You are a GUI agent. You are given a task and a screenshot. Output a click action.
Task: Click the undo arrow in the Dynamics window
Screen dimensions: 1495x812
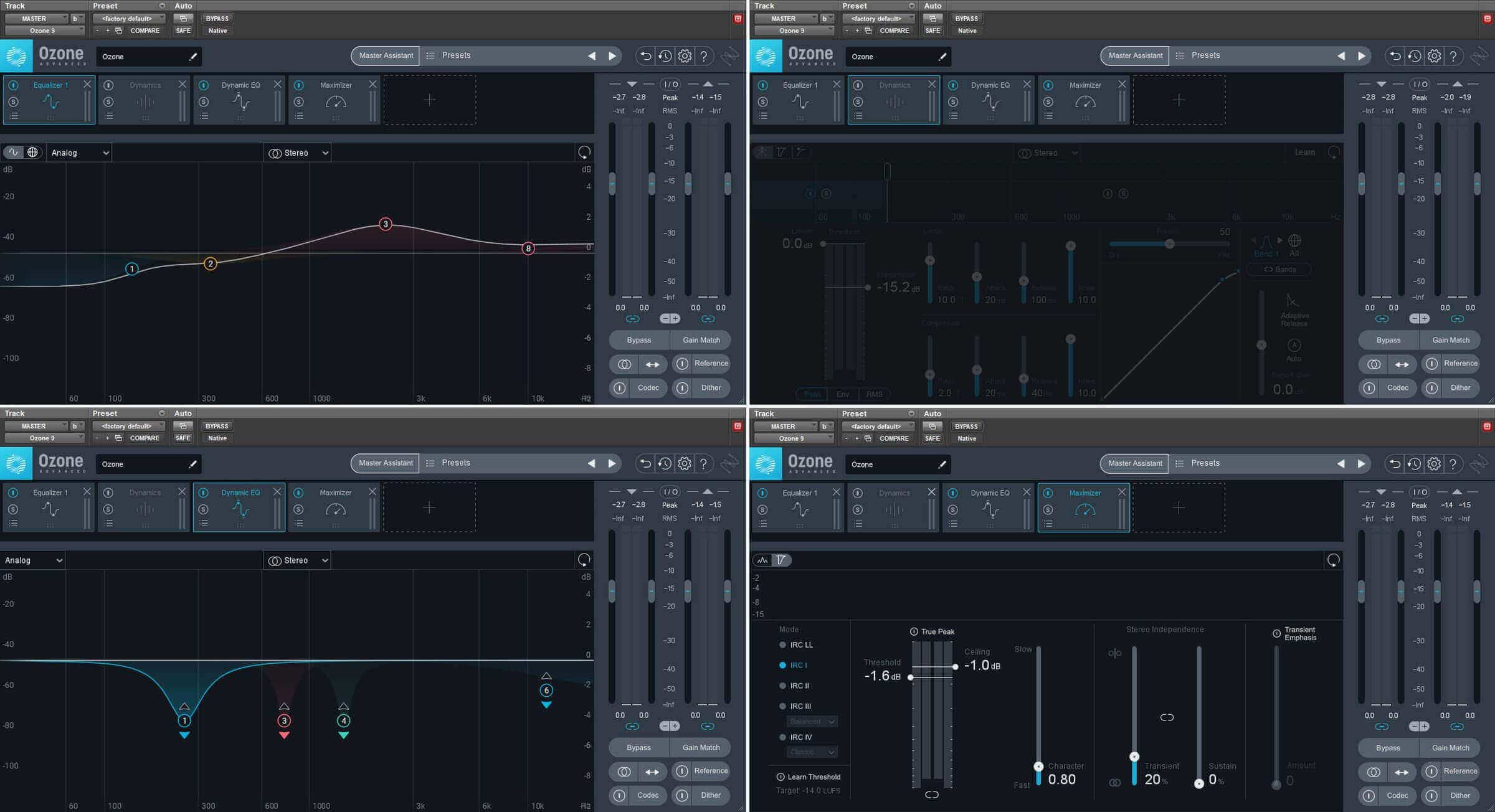point(1395,56)
